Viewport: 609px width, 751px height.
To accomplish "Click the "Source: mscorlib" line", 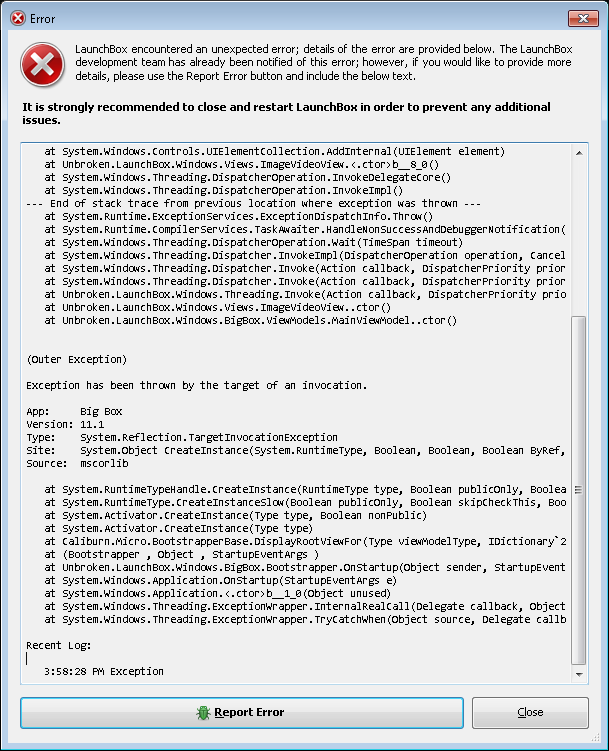I will (x=77, y=463).
